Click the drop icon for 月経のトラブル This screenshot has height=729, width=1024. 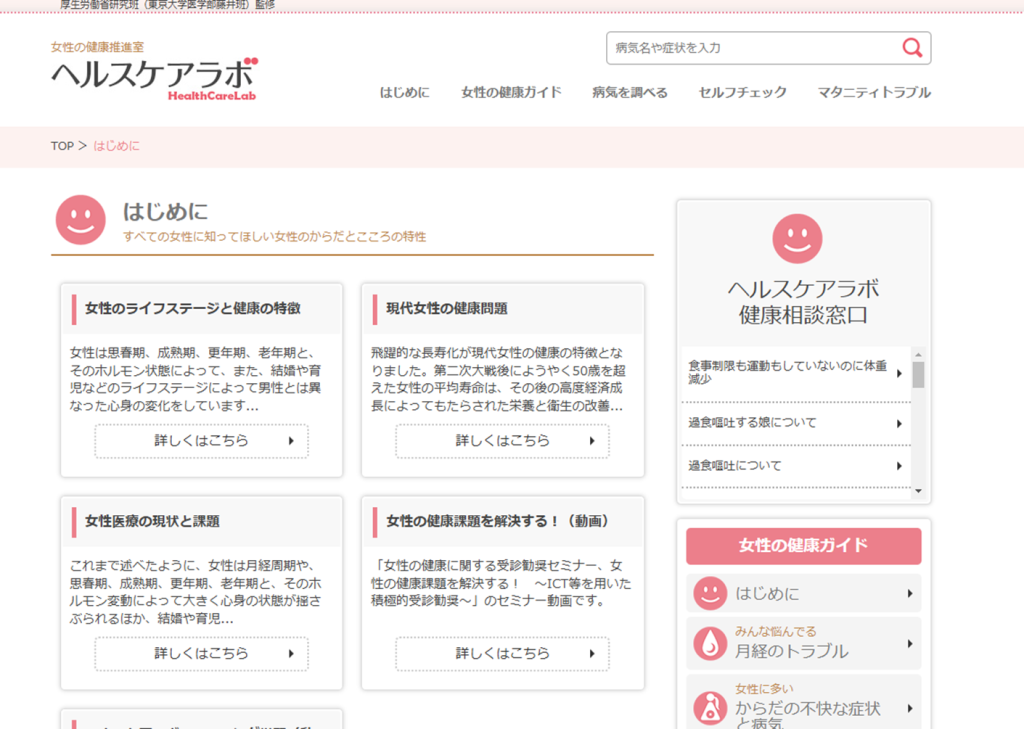[x=710, y=643]
